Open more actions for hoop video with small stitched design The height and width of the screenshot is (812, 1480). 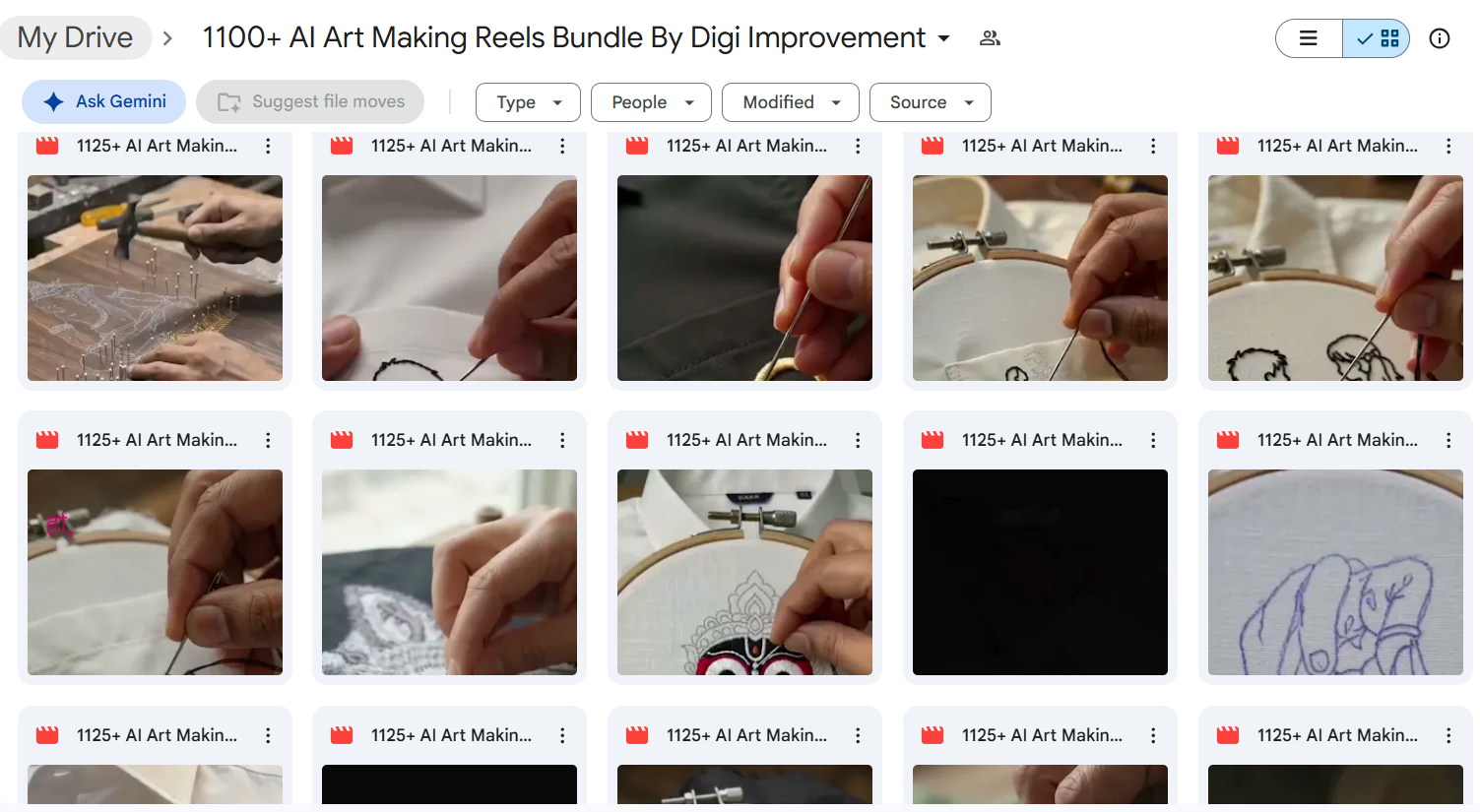[x=1153, y=146]
